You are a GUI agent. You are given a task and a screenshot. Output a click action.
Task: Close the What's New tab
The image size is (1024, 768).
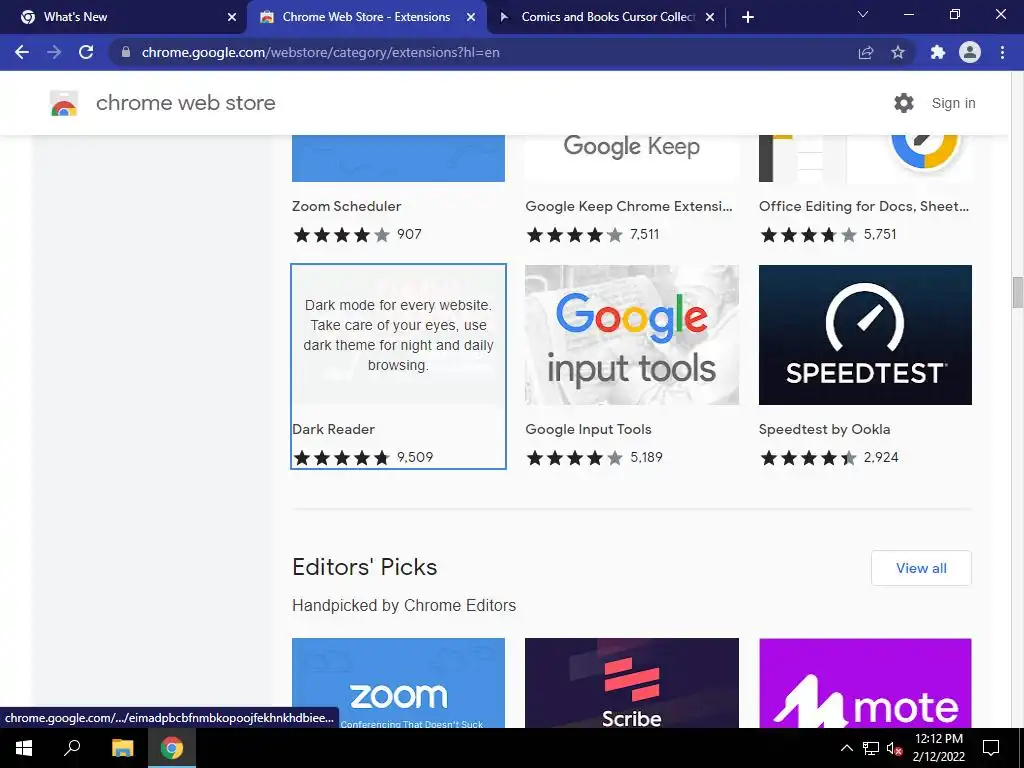click(232, 17)
